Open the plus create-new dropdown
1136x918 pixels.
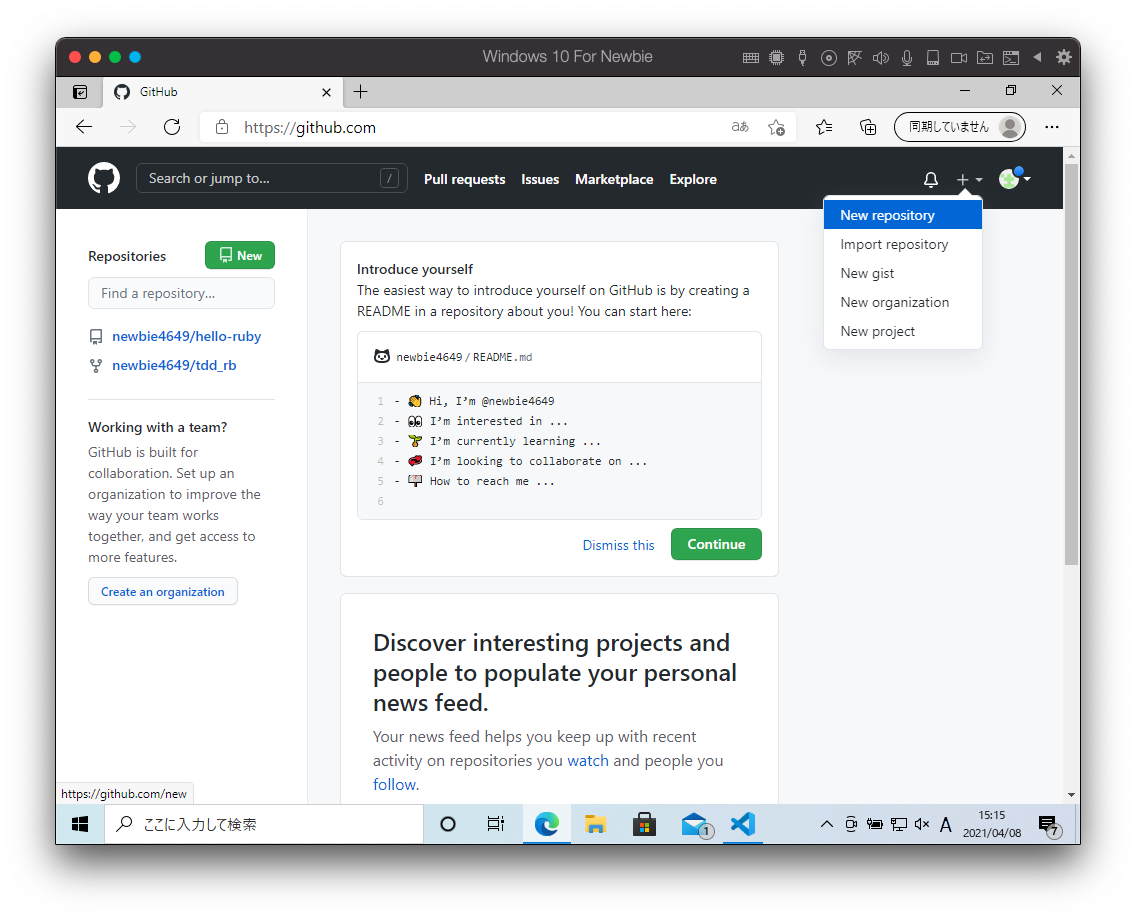969,180
